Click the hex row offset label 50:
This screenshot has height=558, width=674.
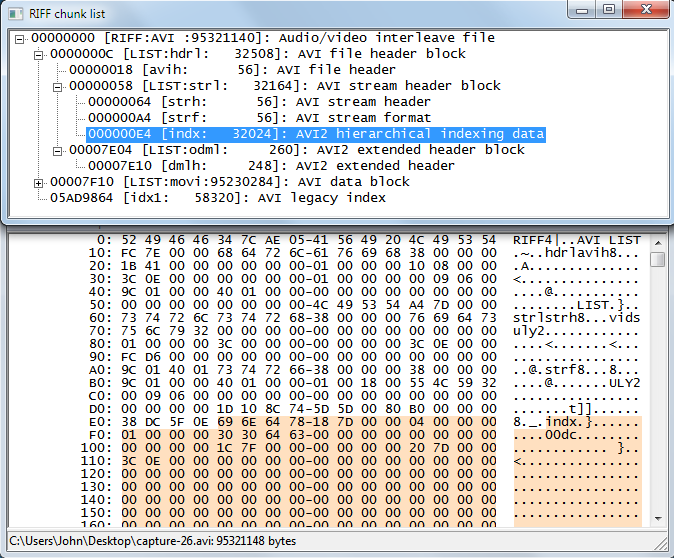pos(100,305)
